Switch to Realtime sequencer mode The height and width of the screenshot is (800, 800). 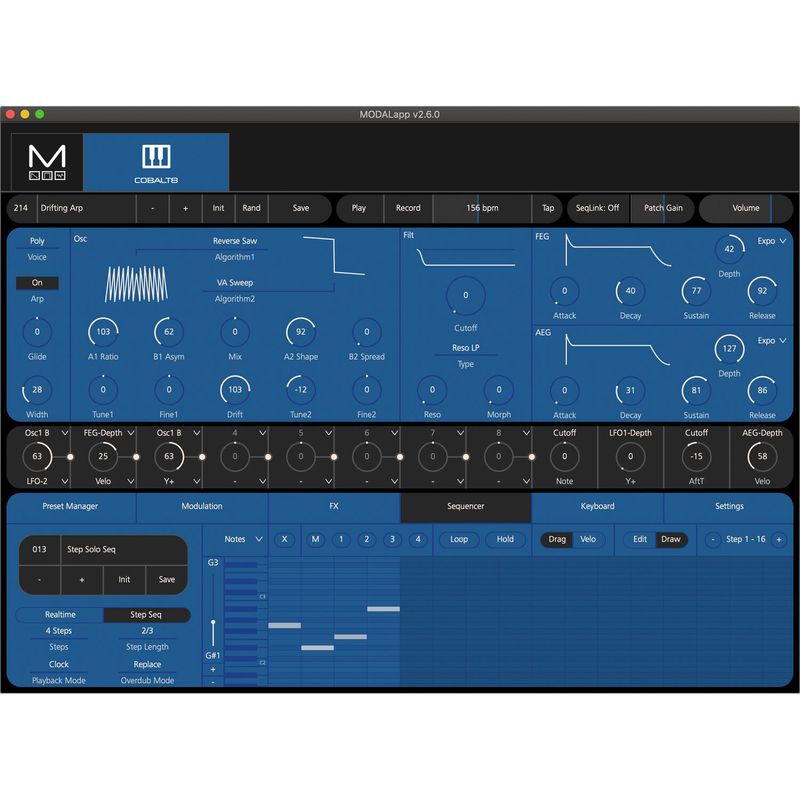pos(60,615)
